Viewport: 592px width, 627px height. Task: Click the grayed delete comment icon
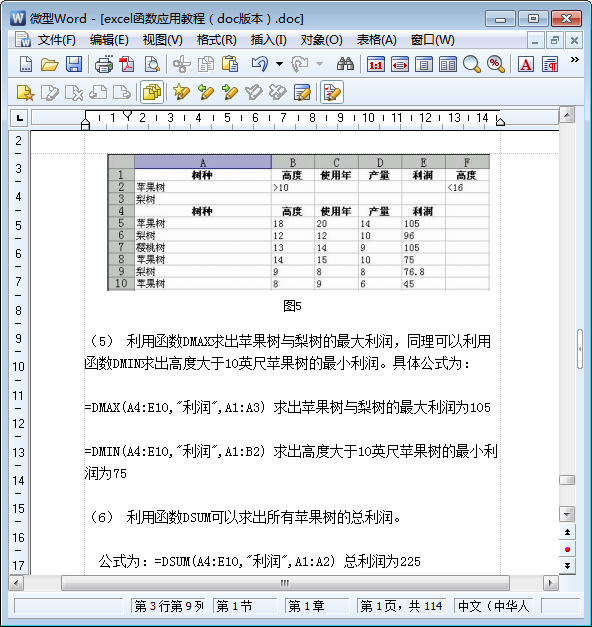coord(74,92)
